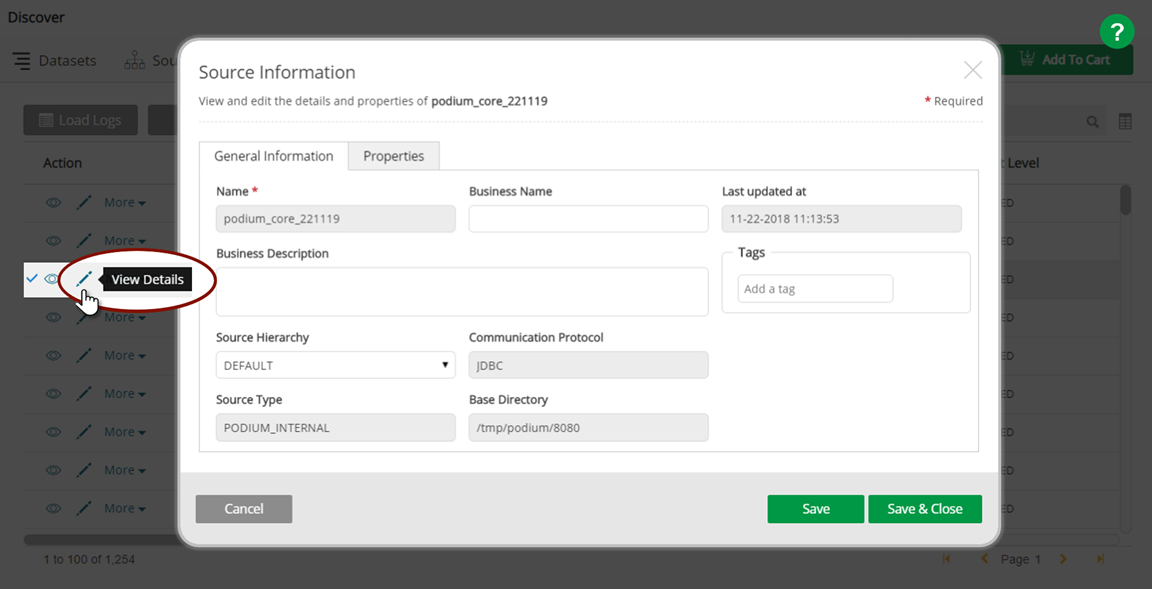Screen dimensions: 1152x589
Task: Expand the More menu in last row
Action: pos(125,508)
